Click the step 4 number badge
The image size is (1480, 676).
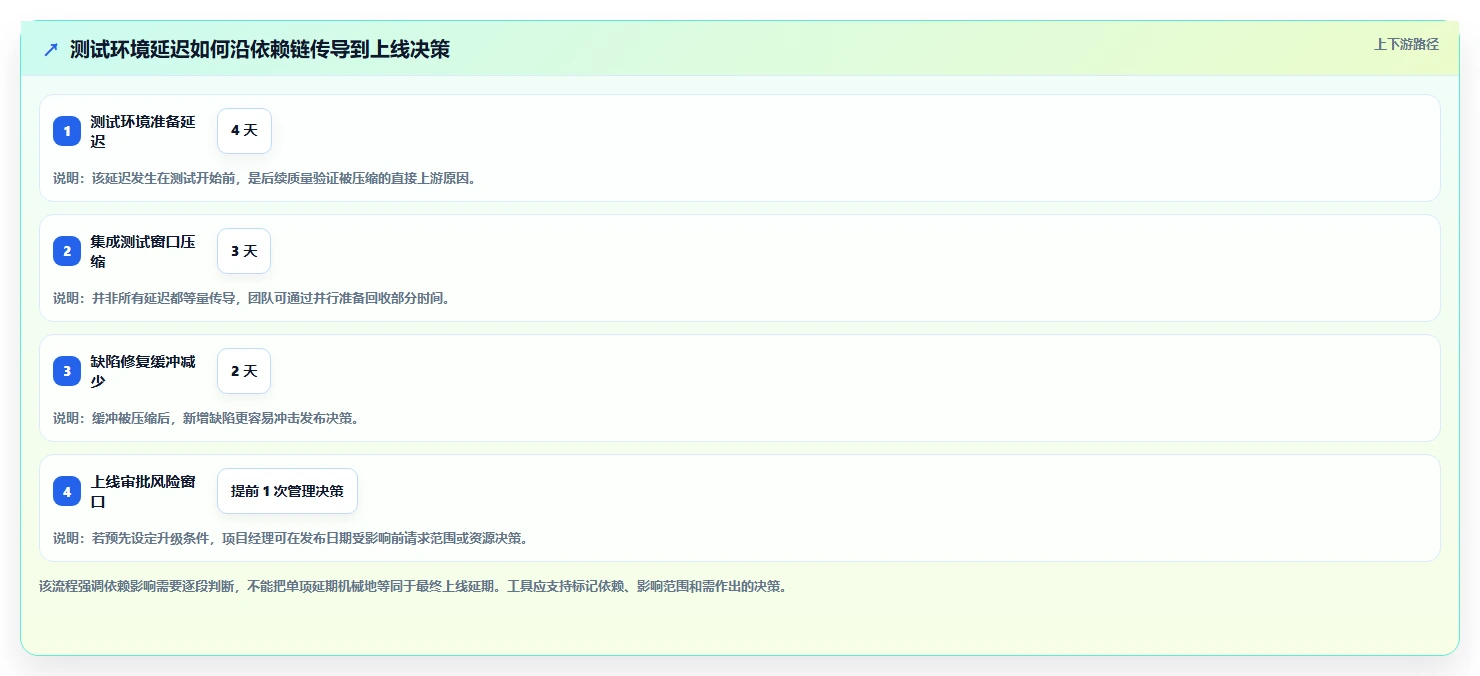coord(67,491)
